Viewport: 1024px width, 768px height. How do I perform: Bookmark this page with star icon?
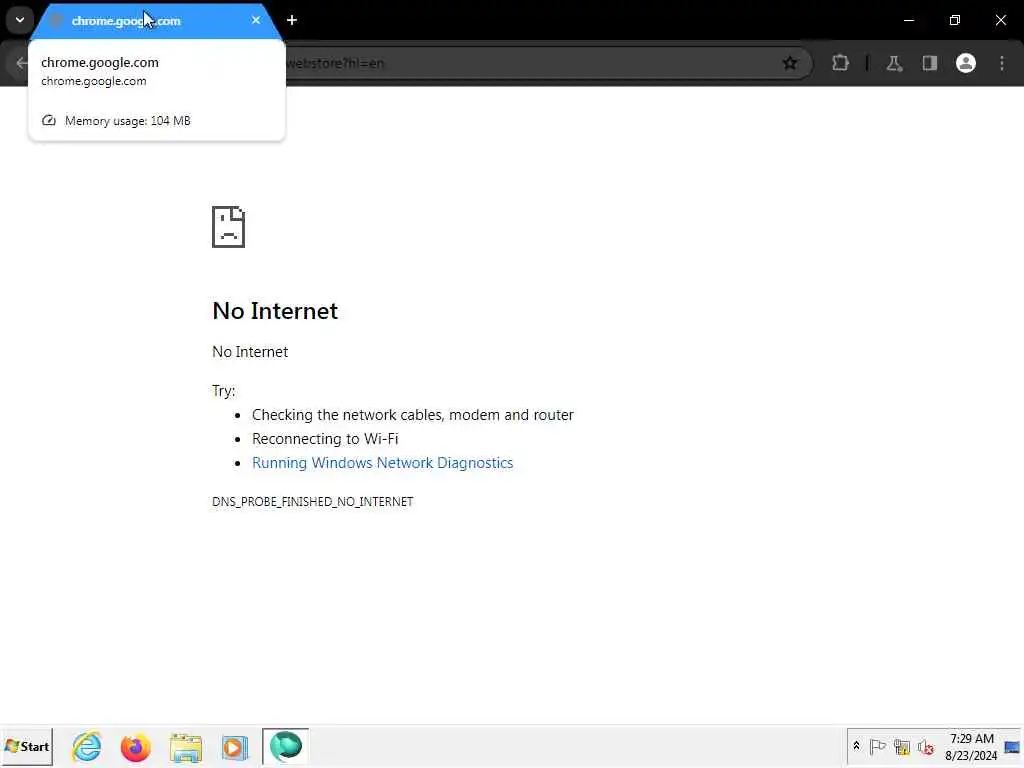pyautogui.click(x=790, y=63)
